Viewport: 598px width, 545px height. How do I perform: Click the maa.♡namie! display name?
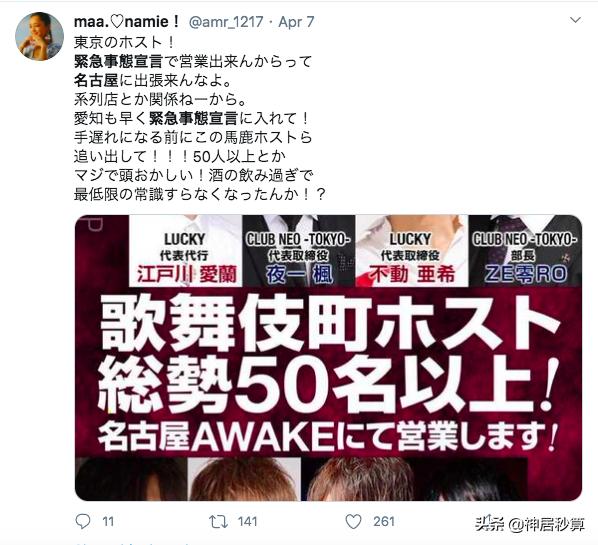tap(127, 22)
